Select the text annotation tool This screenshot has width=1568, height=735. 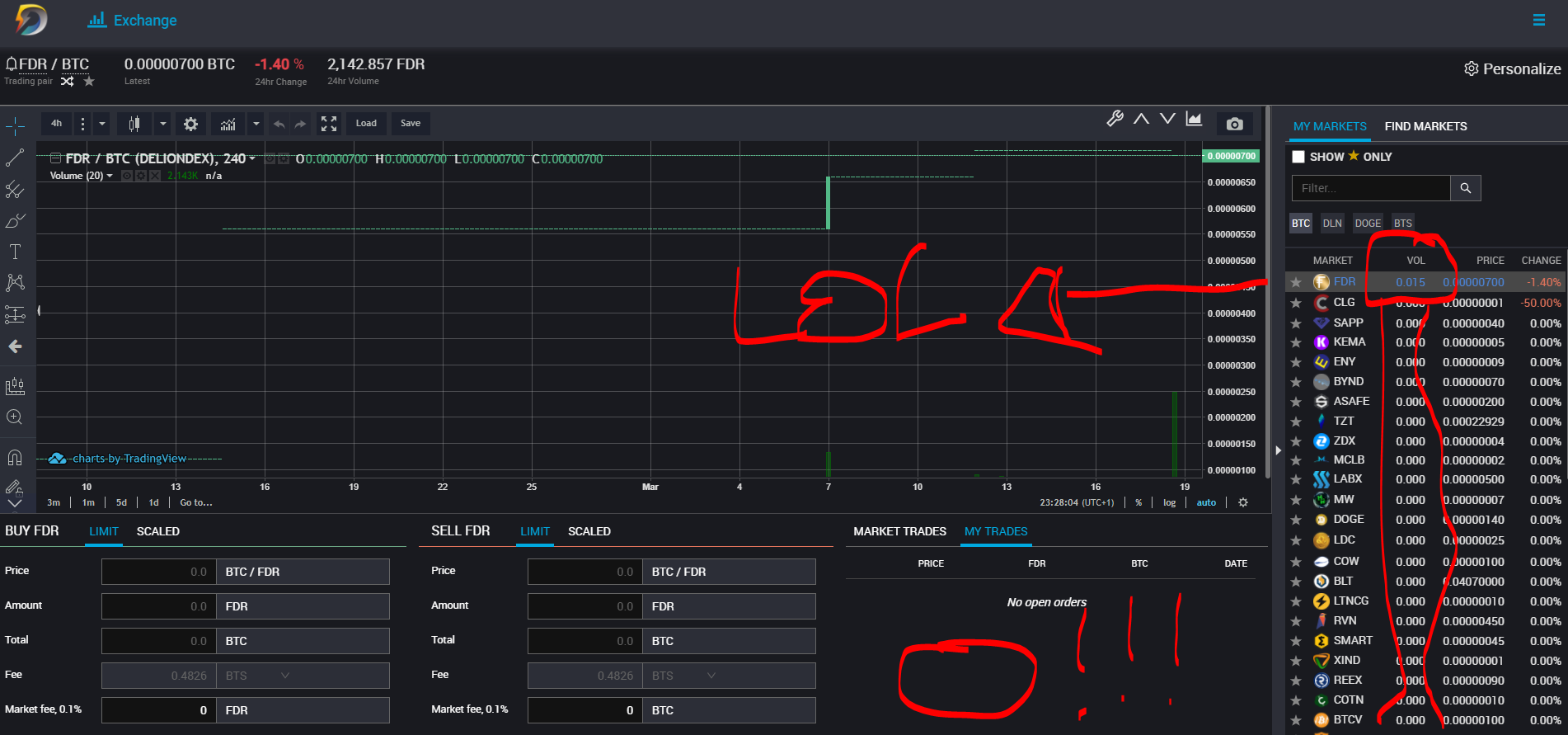click(15, 252)
